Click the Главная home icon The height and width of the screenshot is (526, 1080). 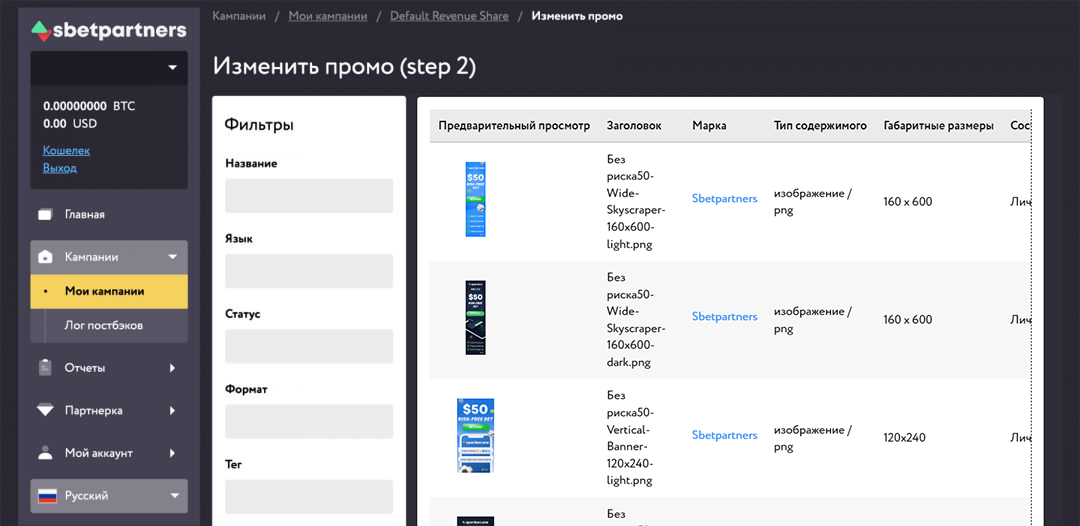point(45,215)
